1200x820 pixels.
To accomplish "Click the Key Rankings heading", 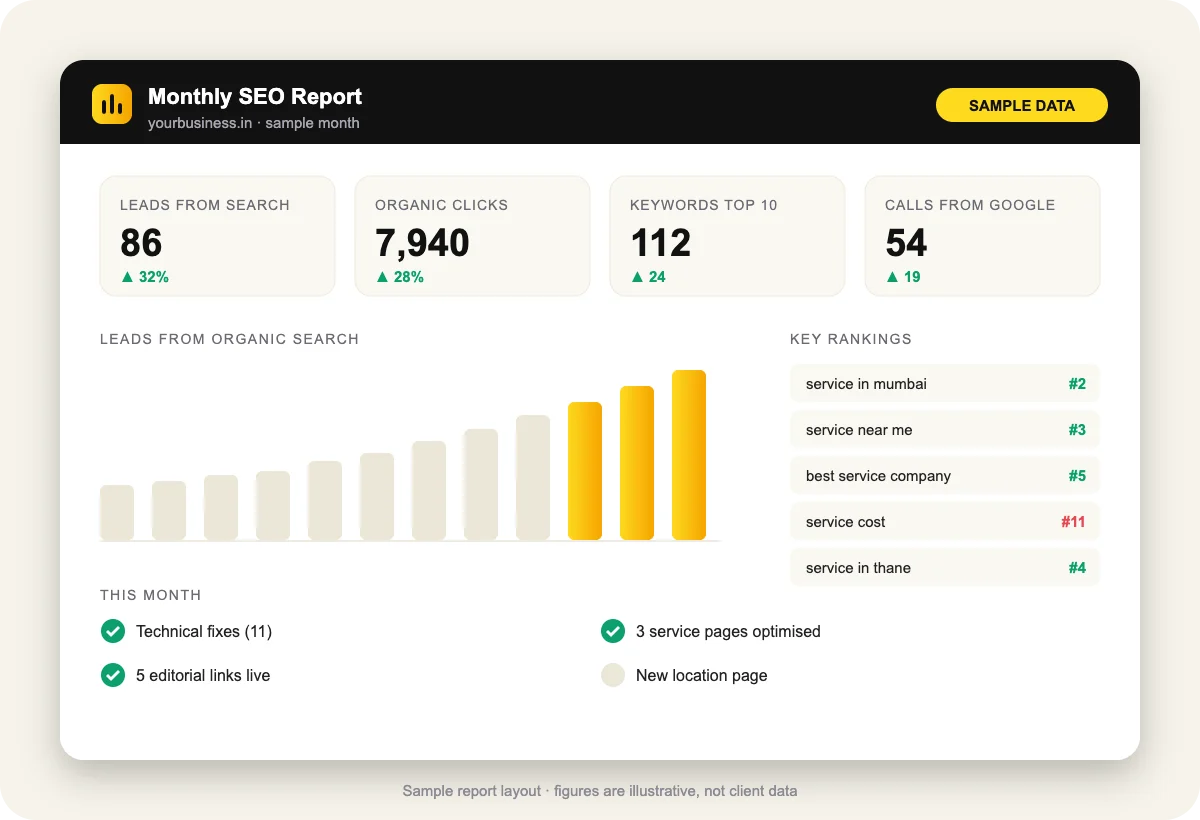I will click(851, 339).
